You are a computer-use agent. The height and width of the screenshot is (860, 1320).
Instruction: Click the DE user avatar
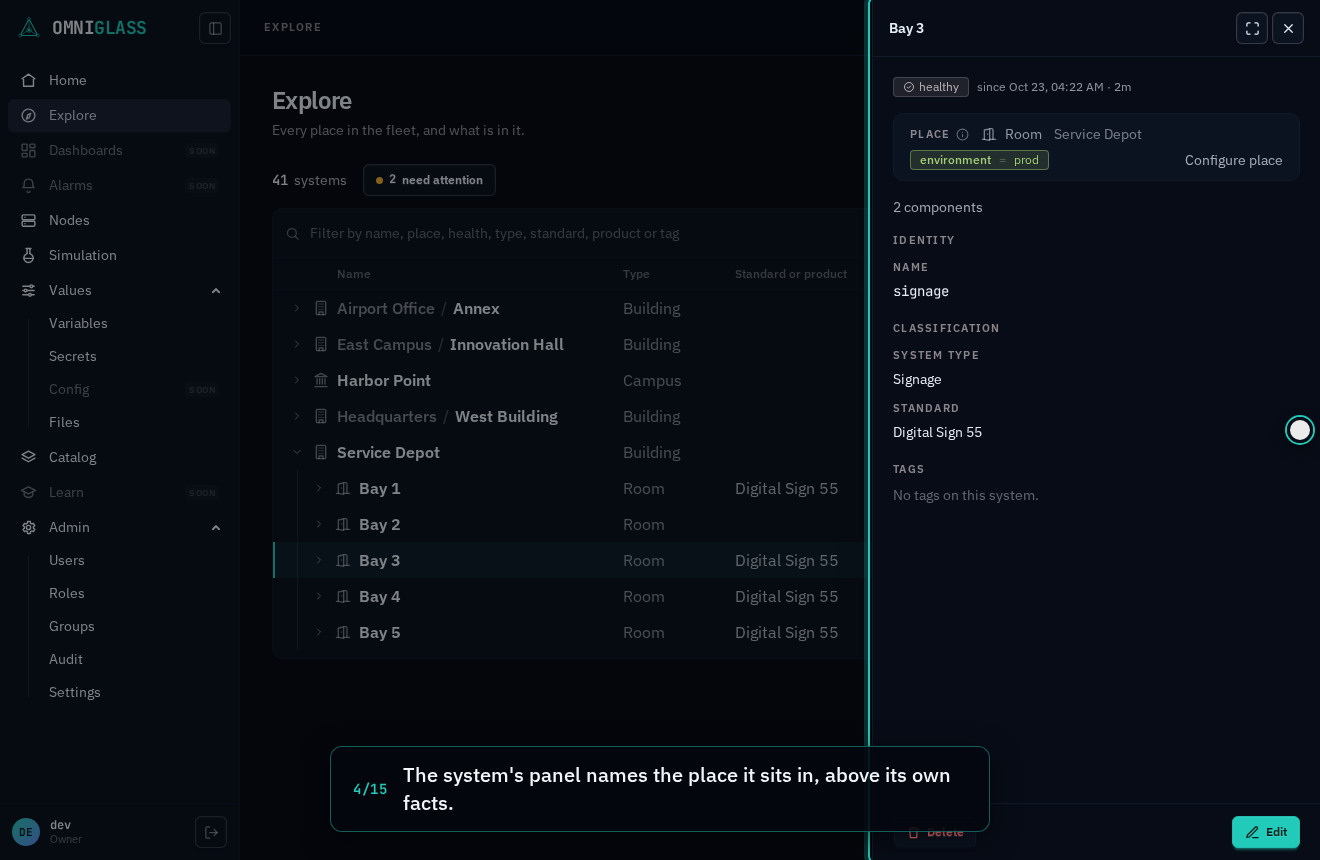pos(26,832)
